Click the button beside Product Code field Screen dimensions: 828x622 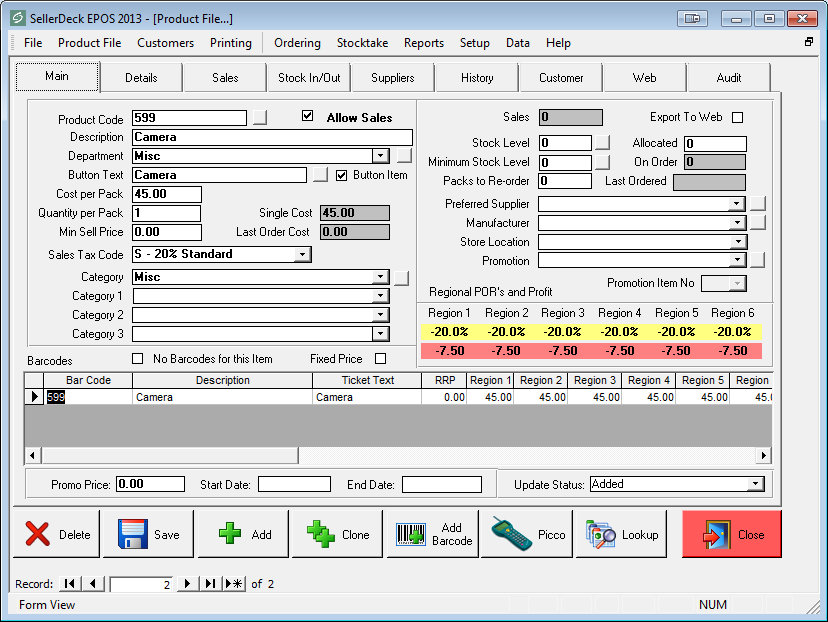tap(260, 118)
